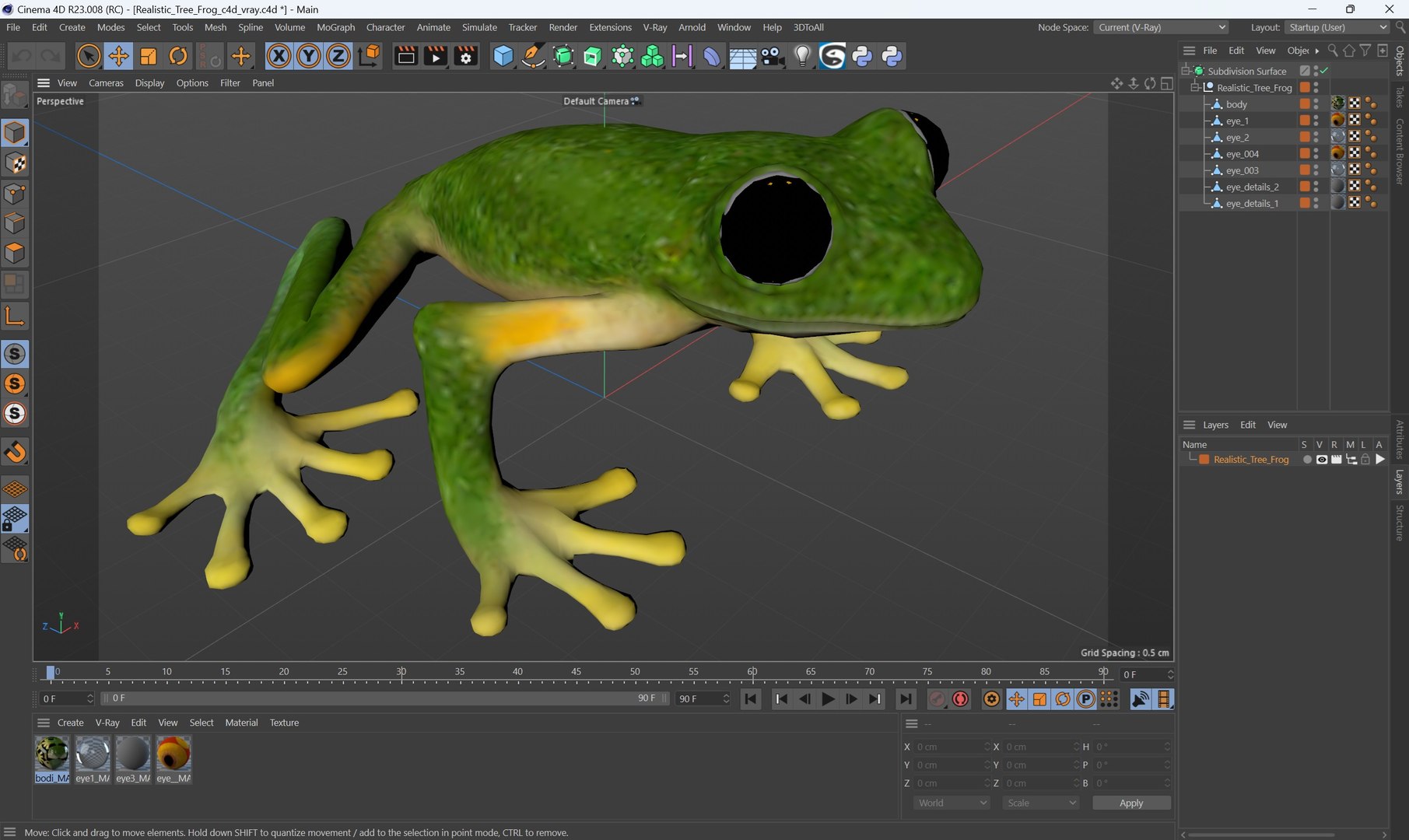
Task: Select the Rotate tool
Action: [178, 56]
